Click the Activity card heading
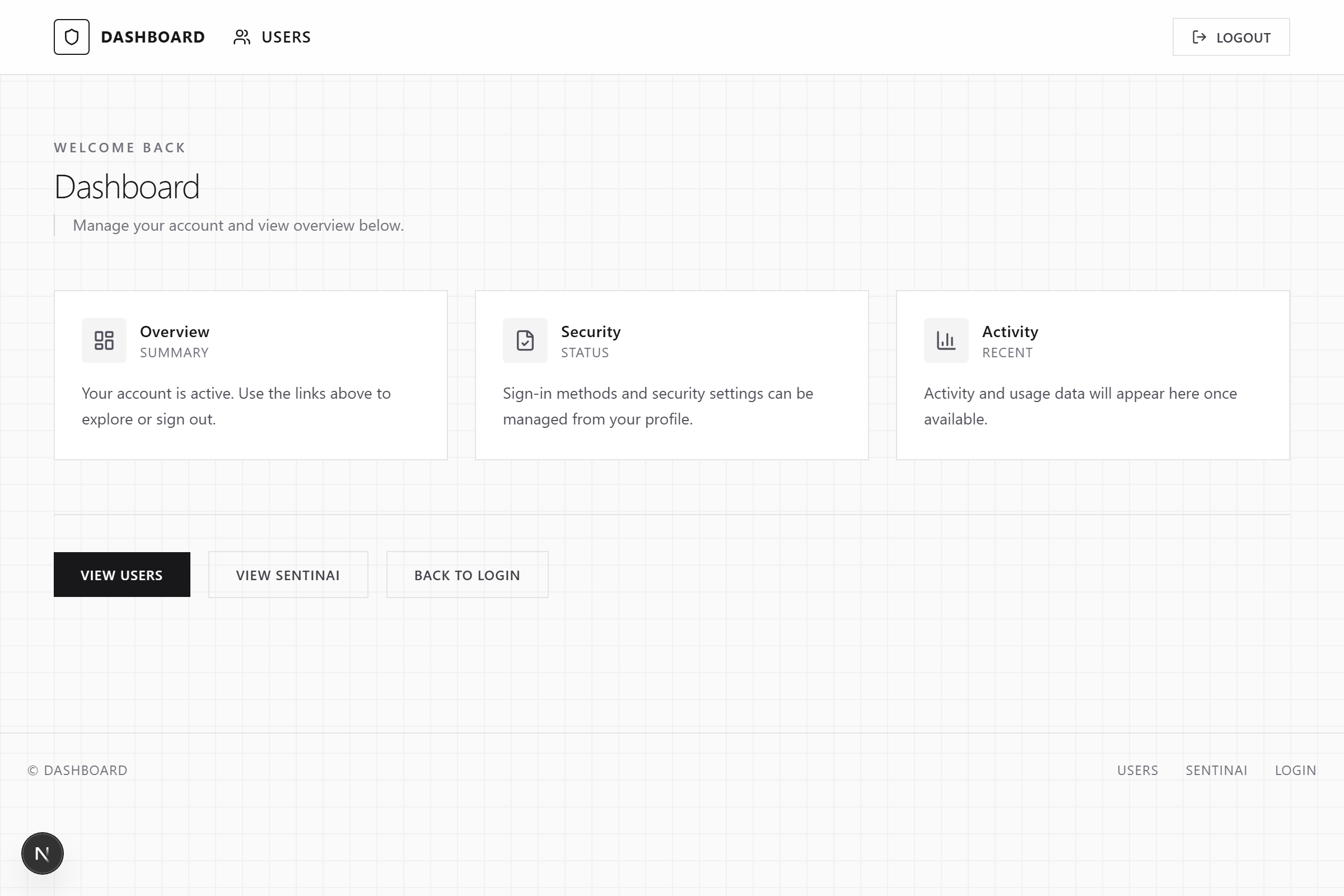The width and height of the screenshot is (1344, 896). tap(1010, 332)
